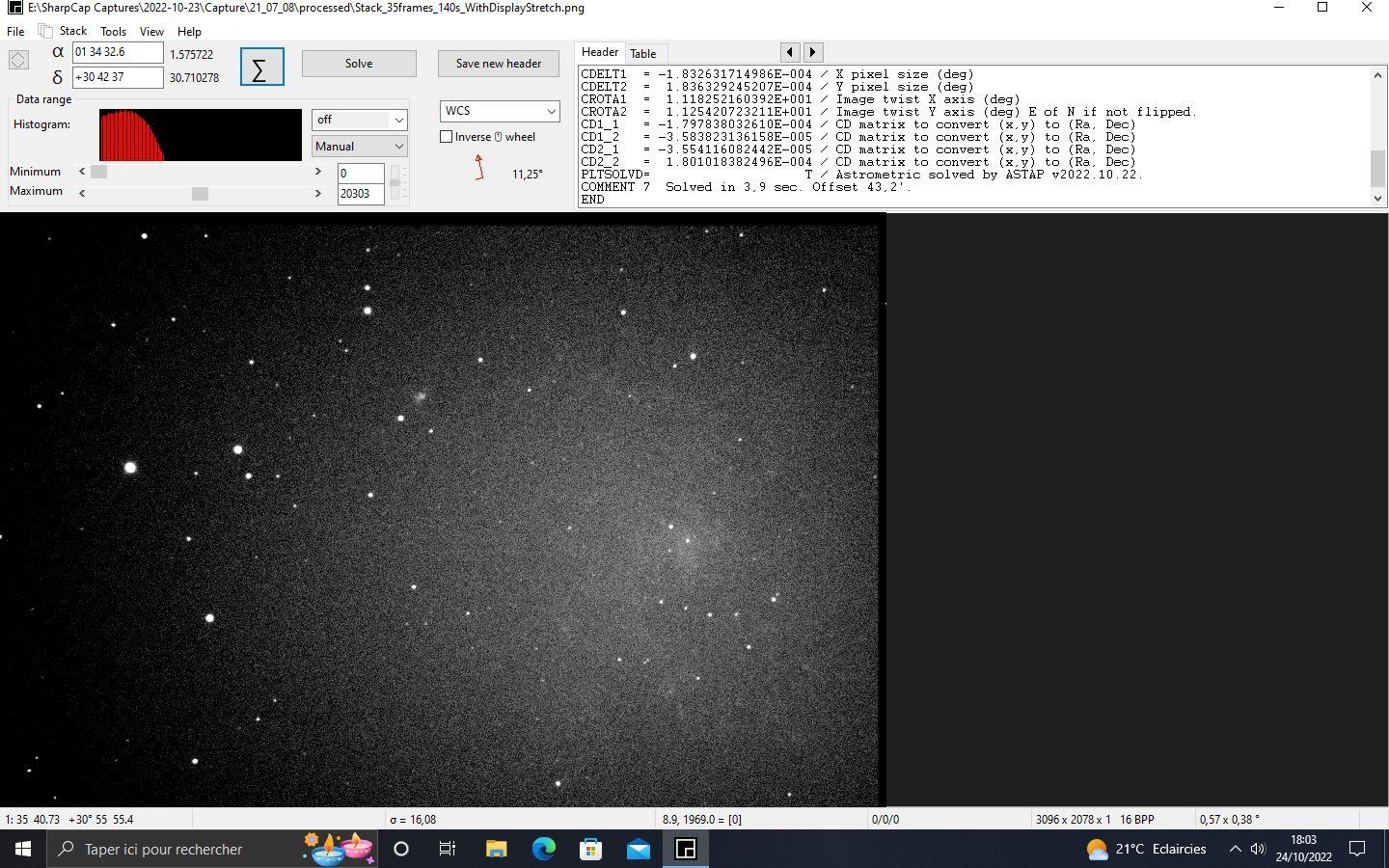Click the Maximum slider thumb
Viewport: 1389px width, 868px height.
pyautogui.click(x=200, y=193)
